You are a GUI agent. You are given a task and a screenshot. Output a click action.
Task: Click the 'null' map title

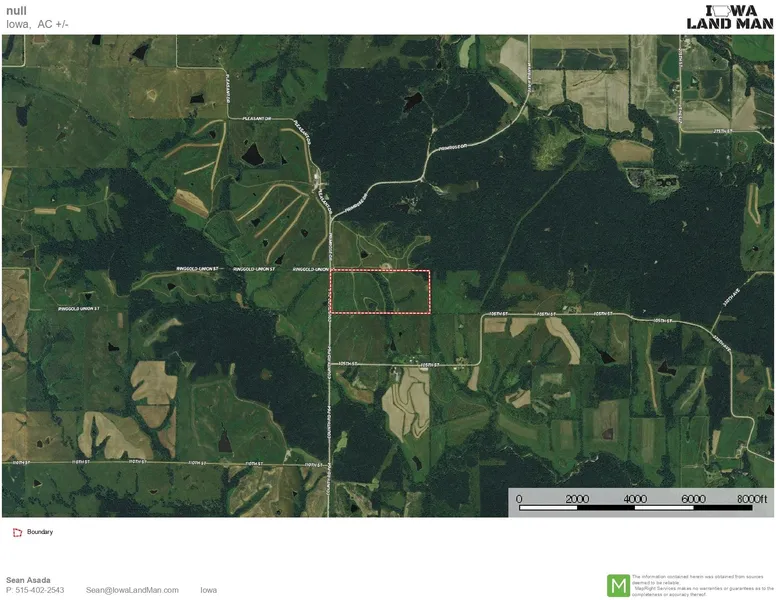14,8
